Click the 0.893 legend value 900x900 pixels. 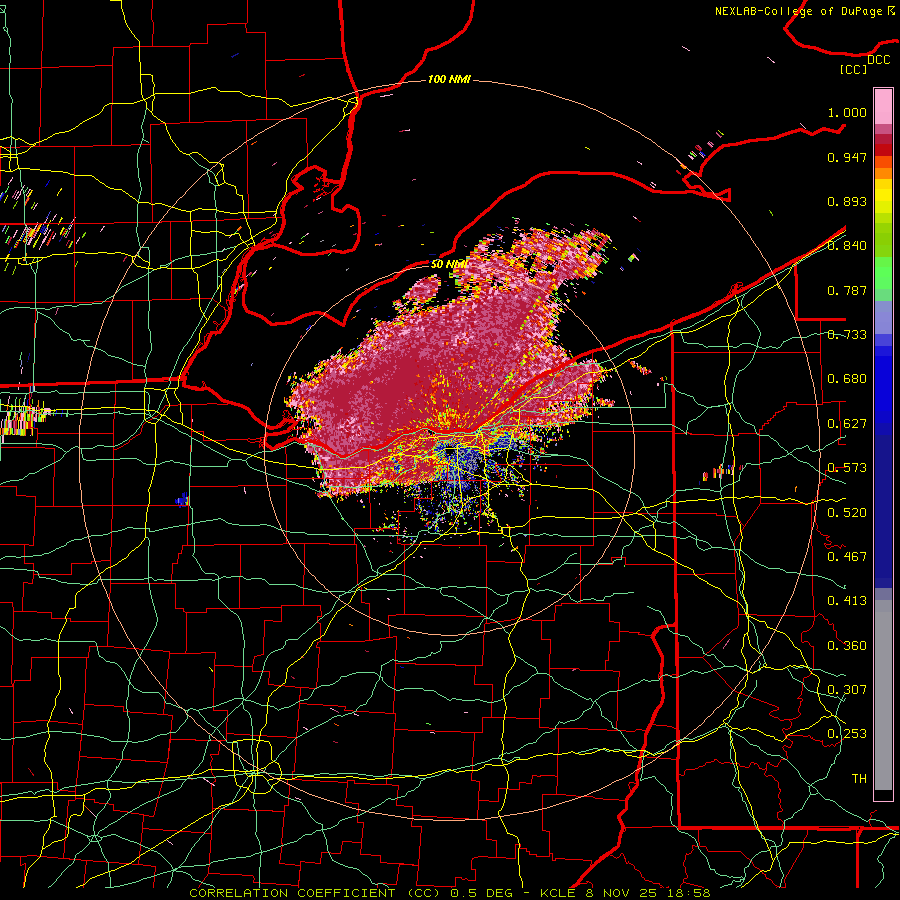coord(847,201)
